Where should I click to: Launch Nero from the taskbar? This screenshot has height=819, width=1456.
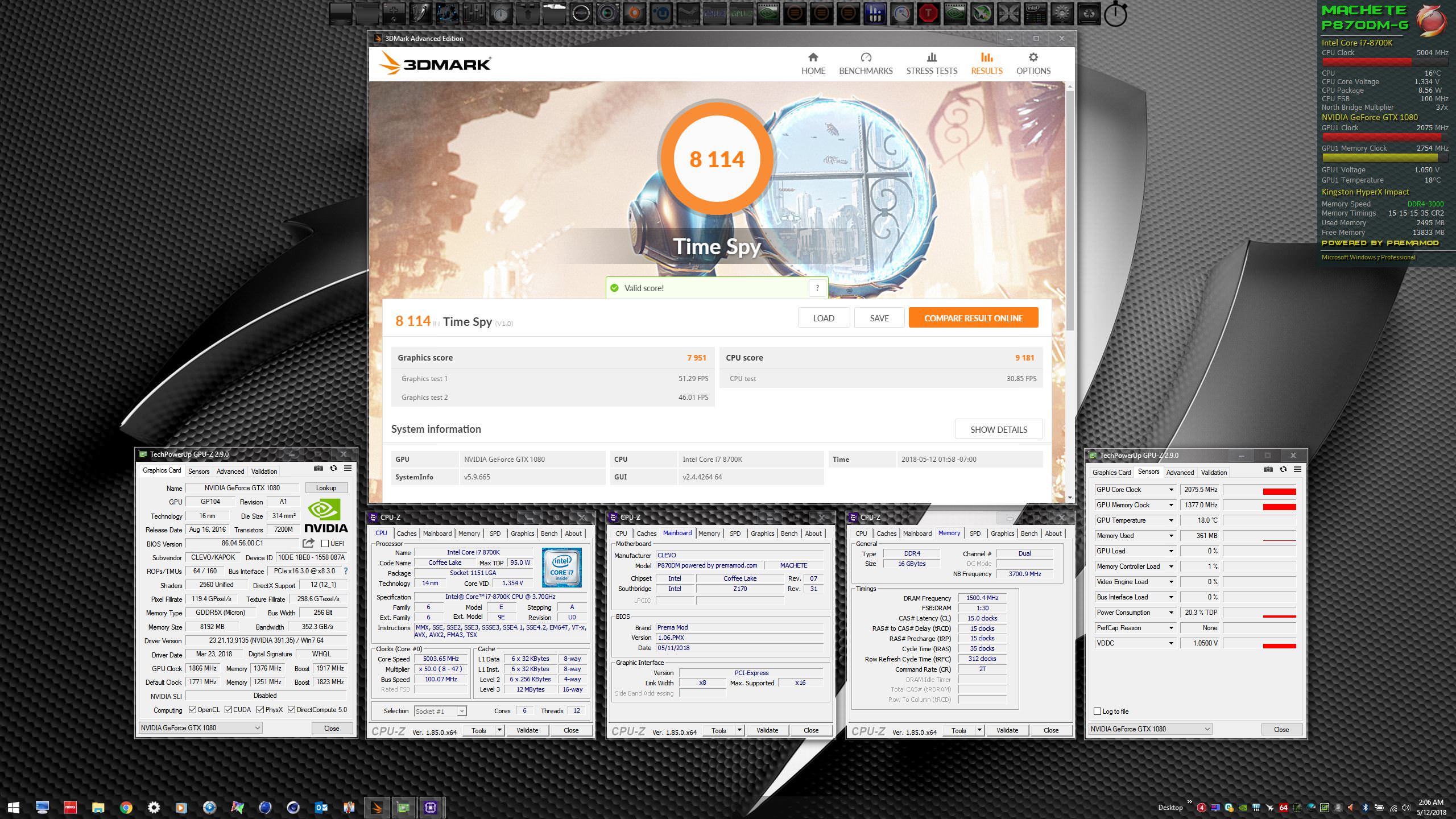pyautogui.click(x=70, y=807)
